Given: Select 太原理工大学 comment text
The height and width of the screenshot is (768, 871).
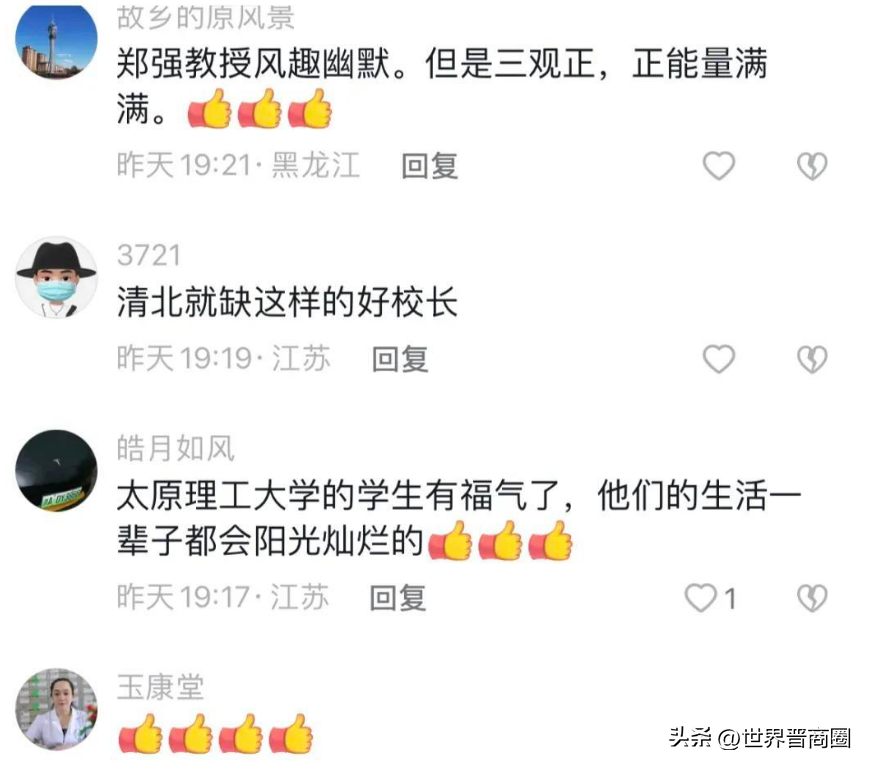Looking at the screenshot, I should (x=458, y=518).
